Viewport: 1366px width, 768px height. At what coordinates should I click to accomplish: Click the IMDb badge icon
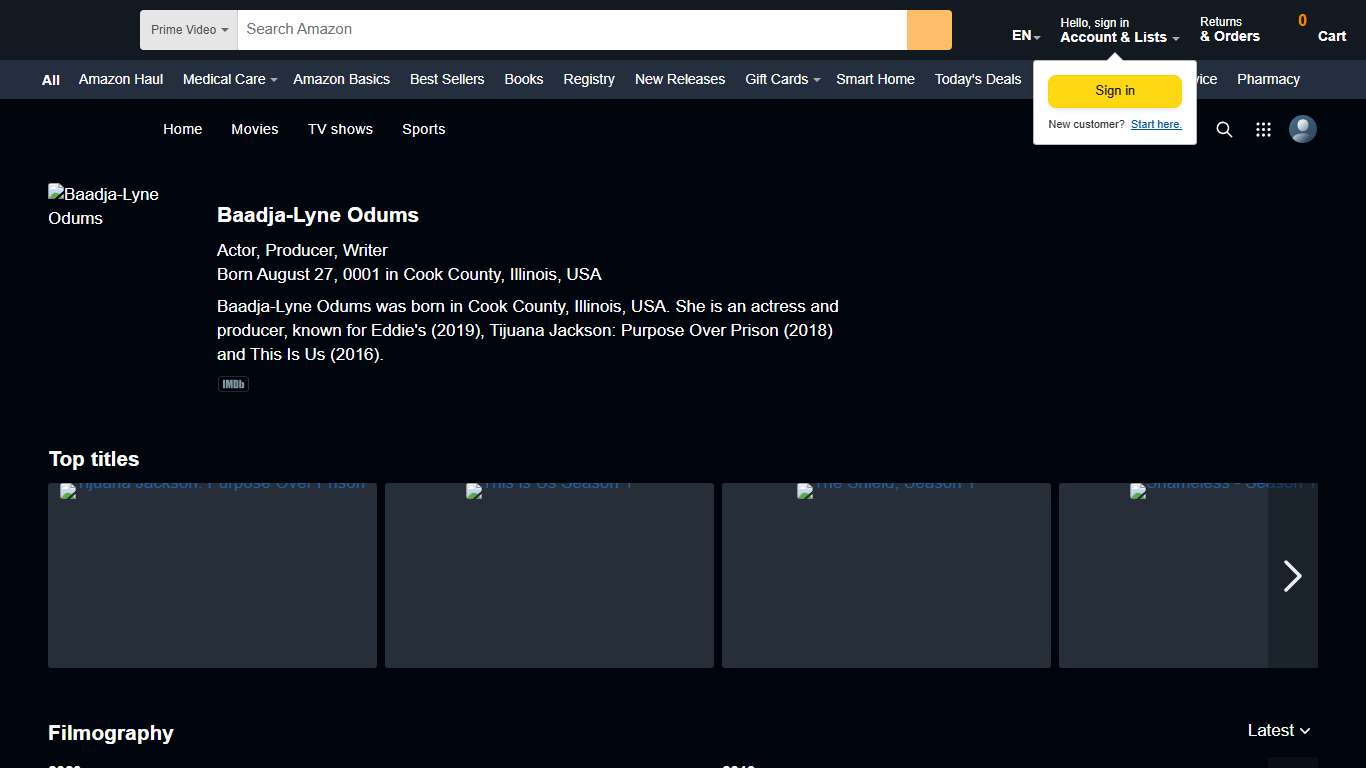(x=233, y=384)
